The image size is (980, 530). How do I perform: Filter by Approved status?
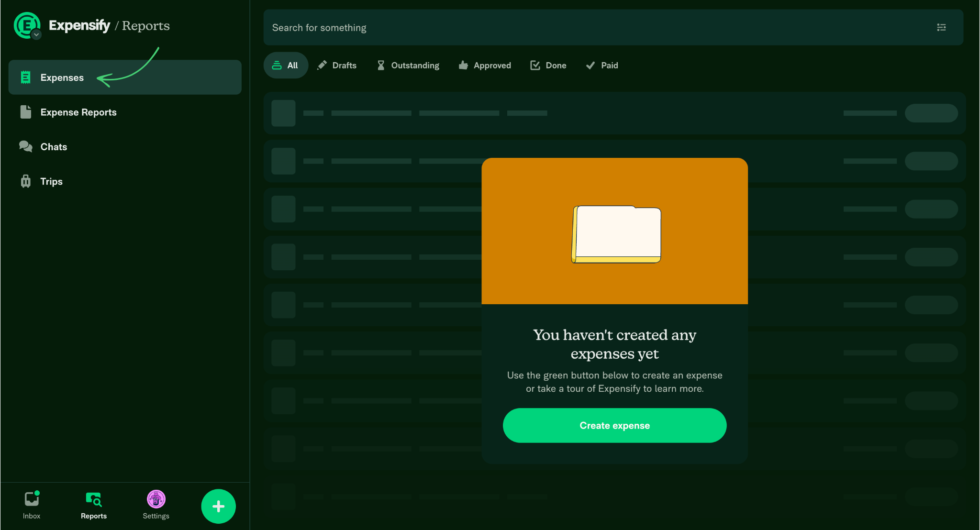click(x=485, y=66)
